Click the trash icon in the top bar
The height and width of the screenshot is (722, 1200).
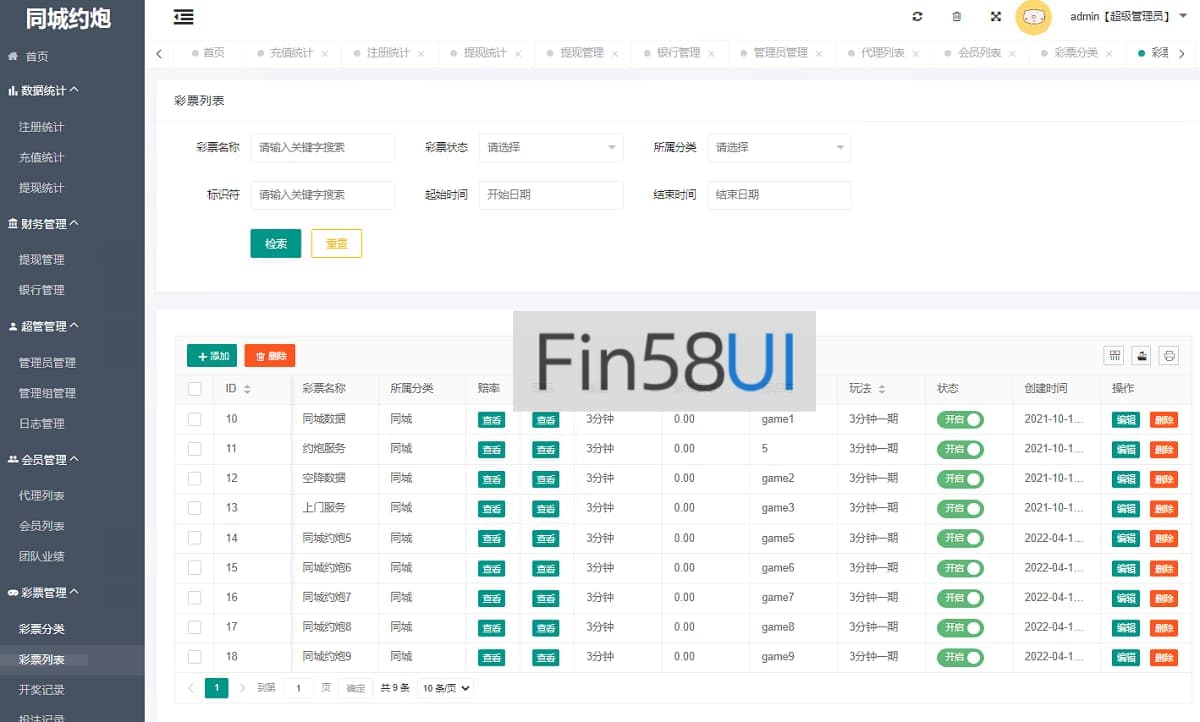tap(956, 17)
